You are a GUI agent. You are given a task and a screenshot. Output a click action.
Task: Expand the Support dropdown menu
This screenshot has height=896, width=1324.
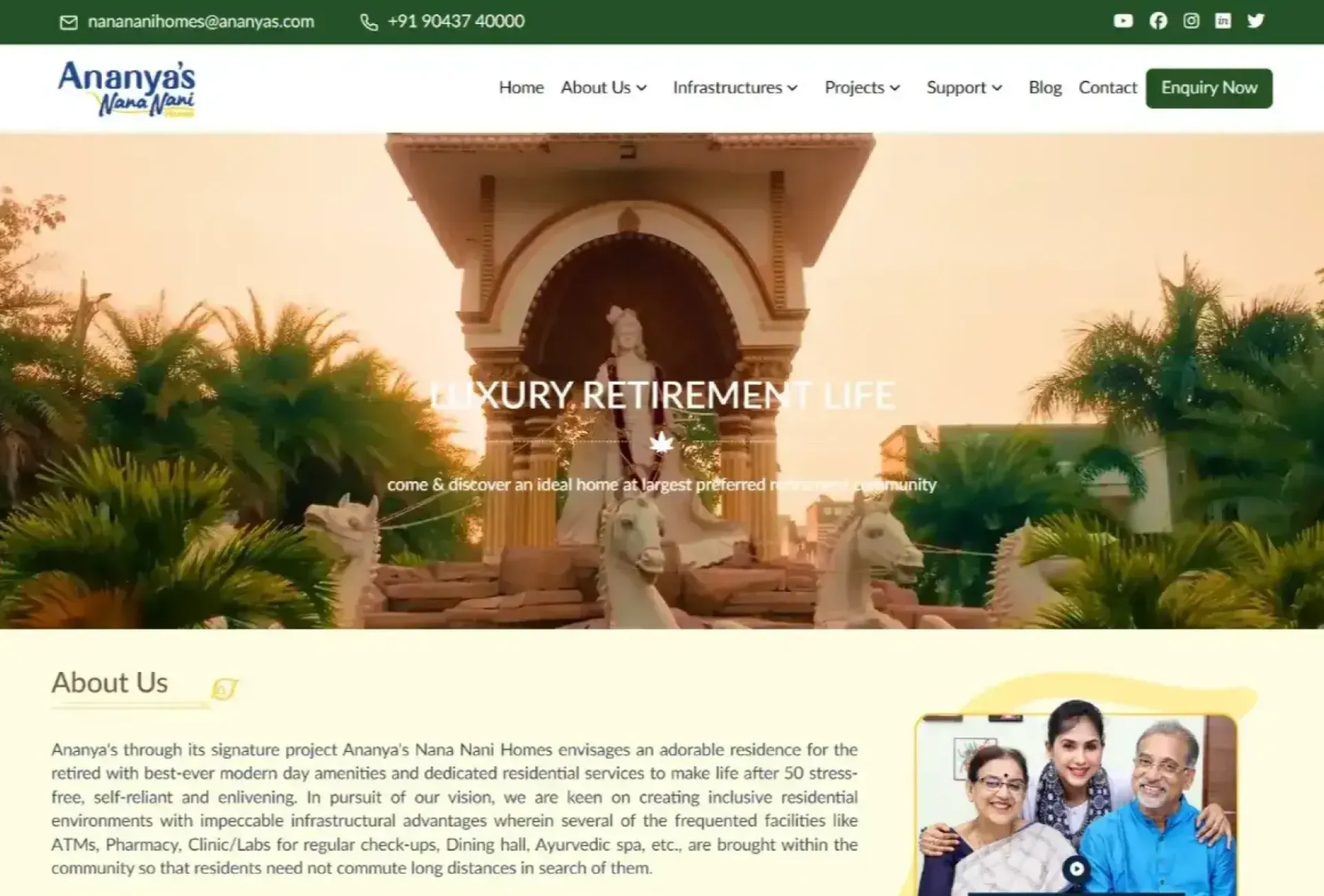(x=963, y=88)
